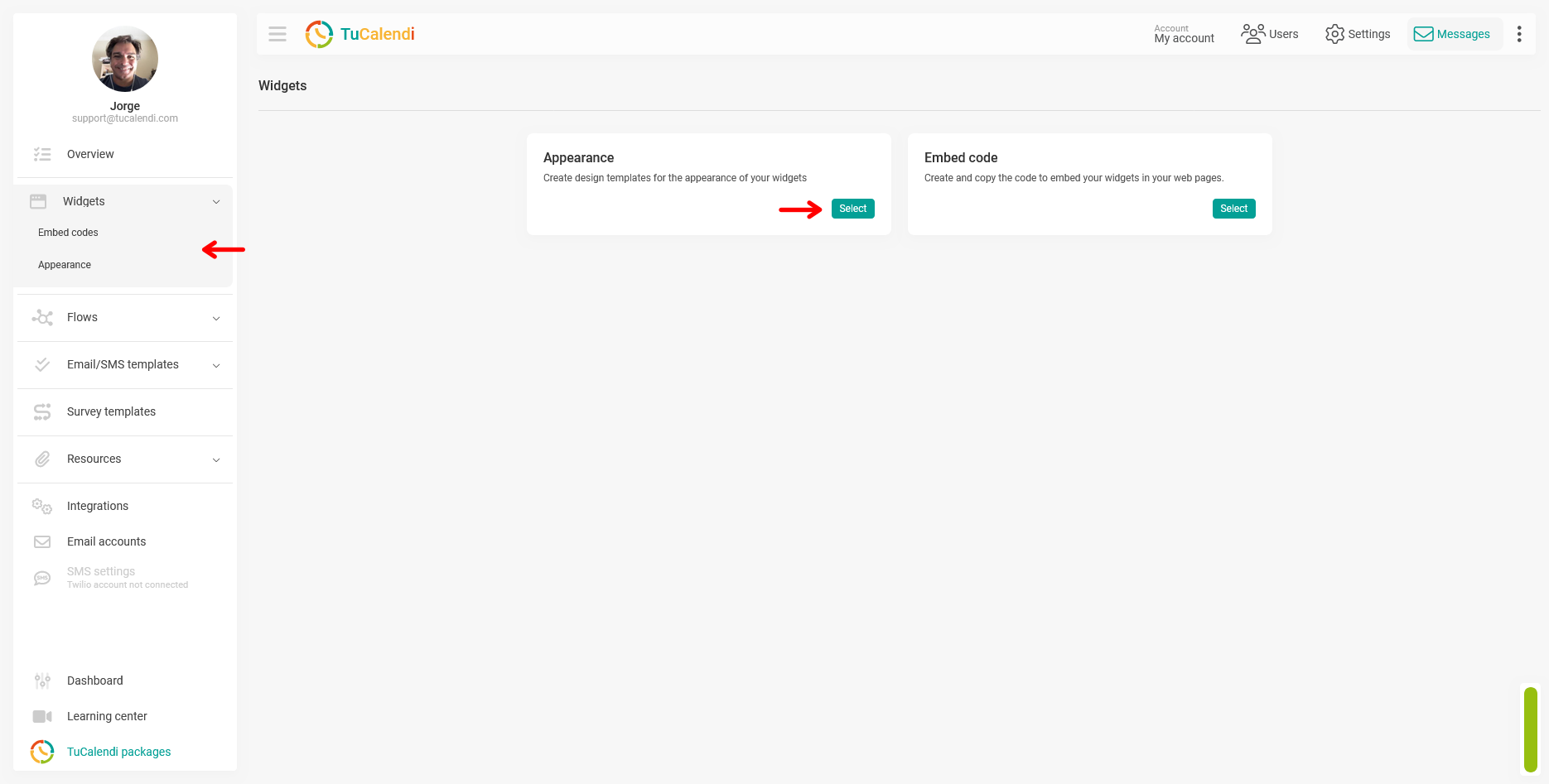Open the three-dot more options menu
The width and height of the screenshot is (1549, 784).
pyautogui.click(x=1518, y=34)
